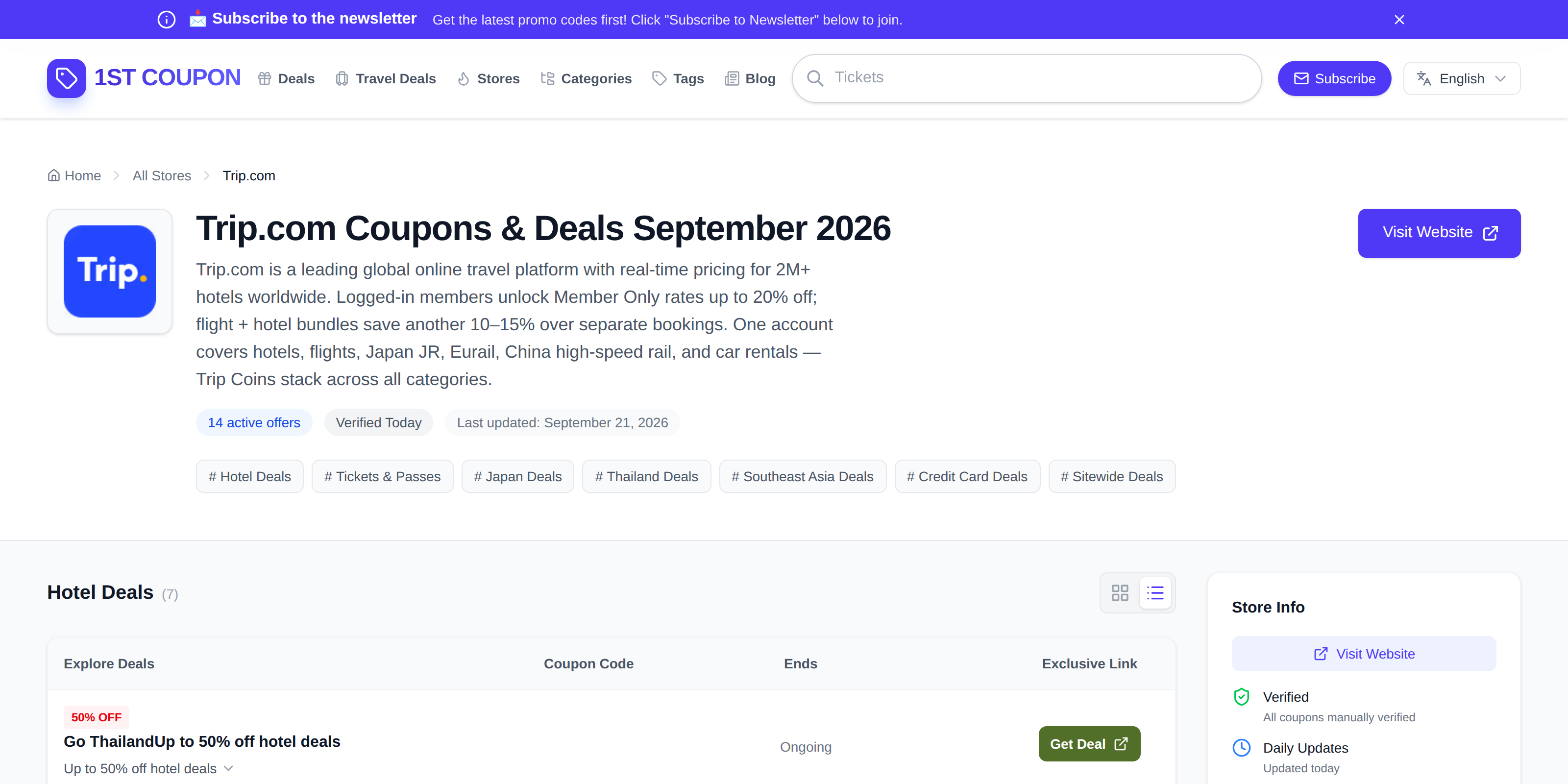1568x784 pixels.
Task: Open the English language dropdown
Action: pyautogui.click(x=1462, y=78)
